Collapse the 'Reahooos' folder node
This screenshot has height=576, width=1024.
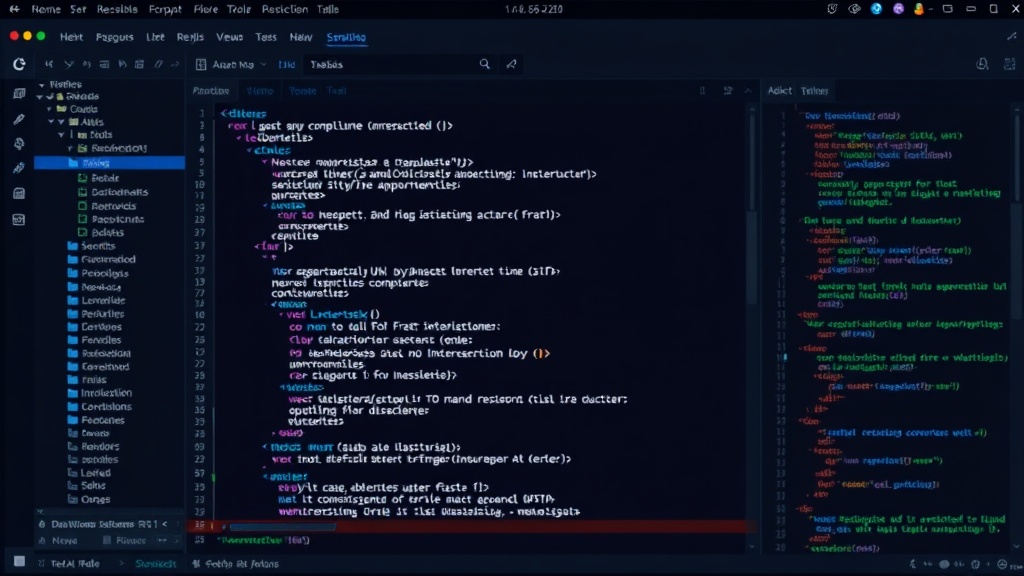pyautogui.click(x=70, y=149)
